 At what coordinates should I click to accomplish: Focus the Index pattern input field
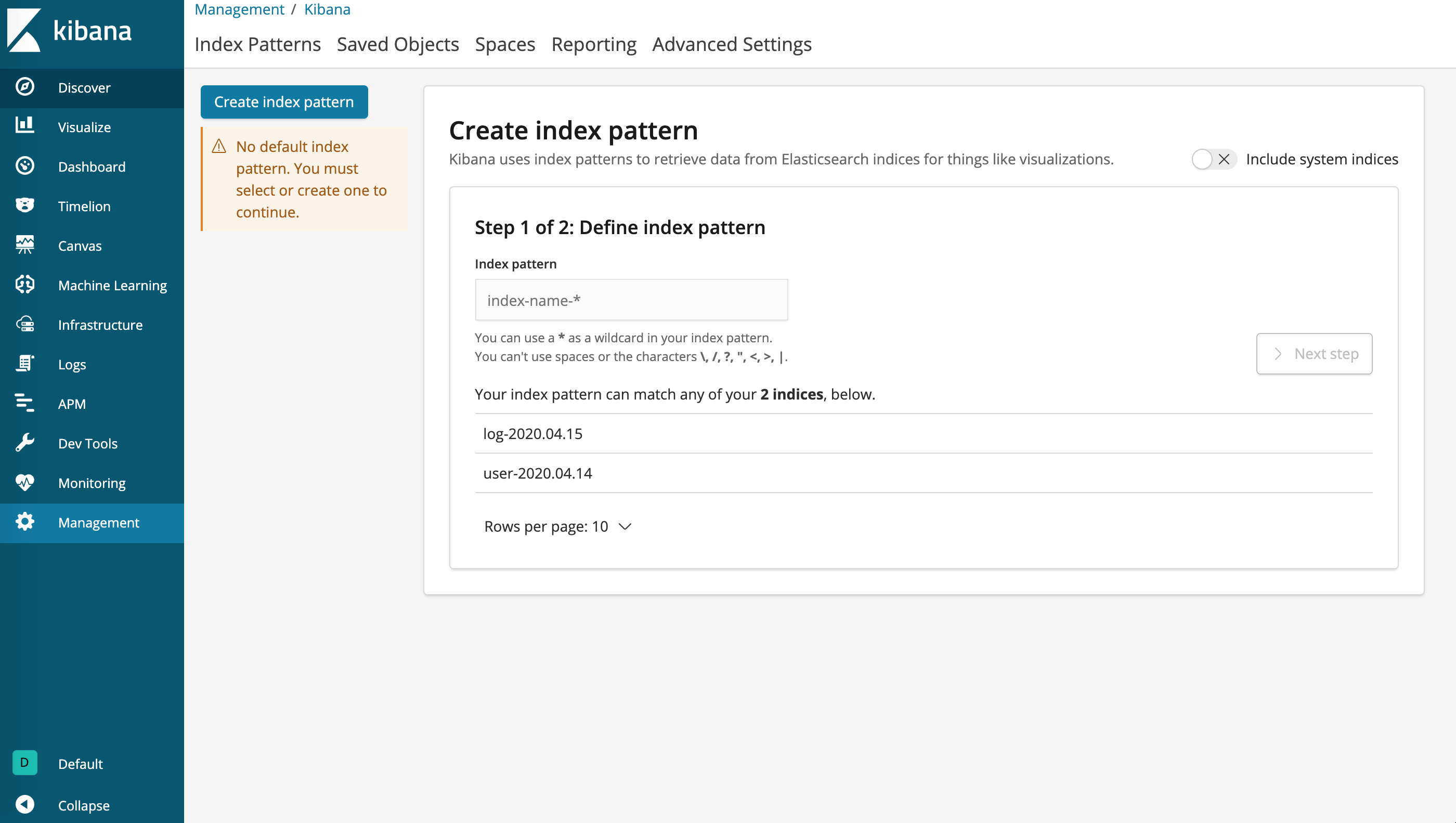631,300
